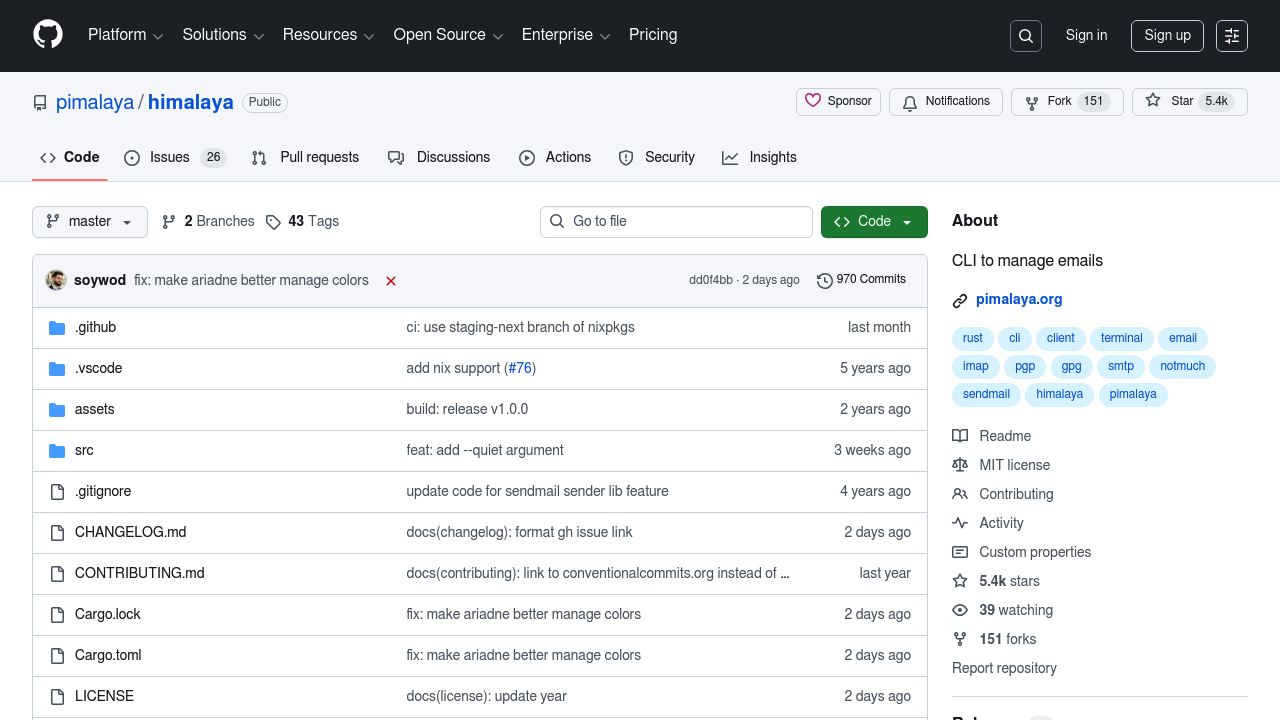This screenshot has height=720, width=1280.
Task: Open the Cargo.toml file
Action: (108, 655)
